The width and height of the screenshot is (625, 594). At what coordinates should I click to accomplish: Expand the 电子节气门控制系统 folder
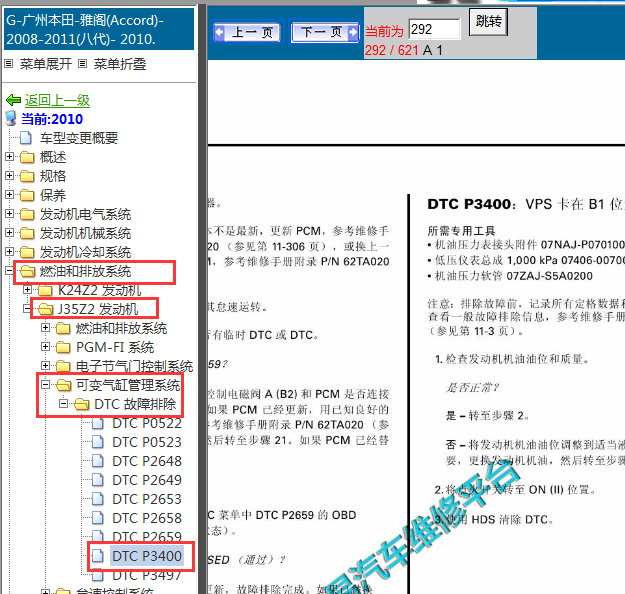pyautogui.click(x=45, y=366)
